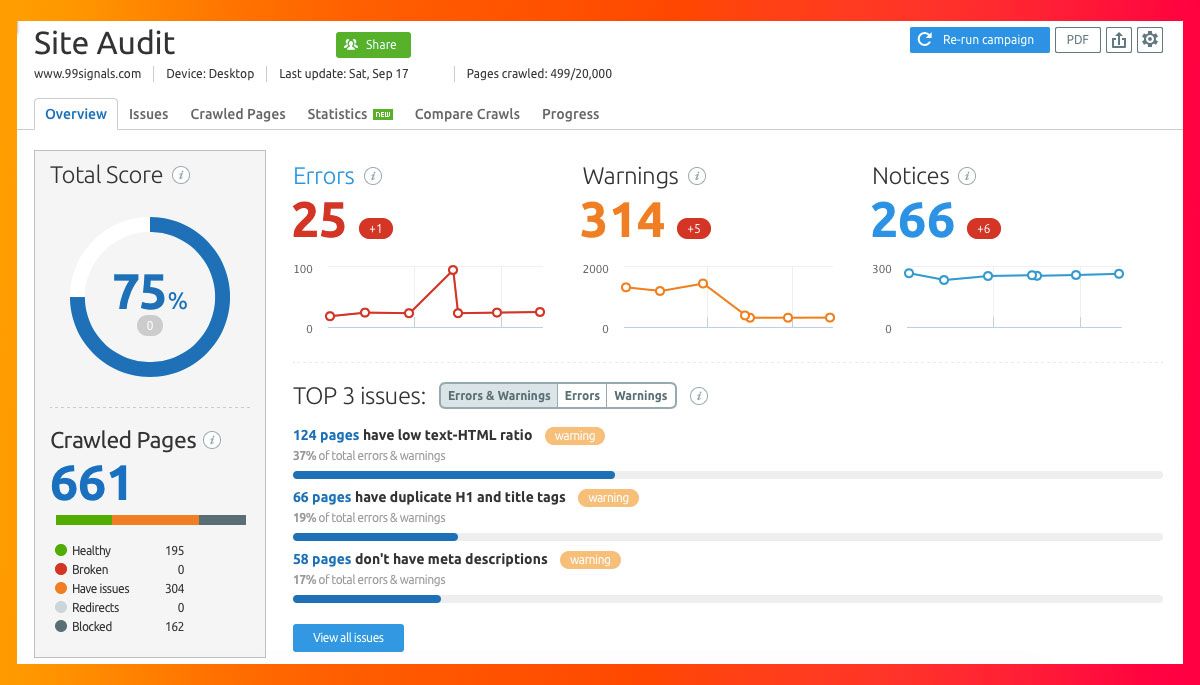
Task: Click the export upload icon
Action: [1119, 40]
